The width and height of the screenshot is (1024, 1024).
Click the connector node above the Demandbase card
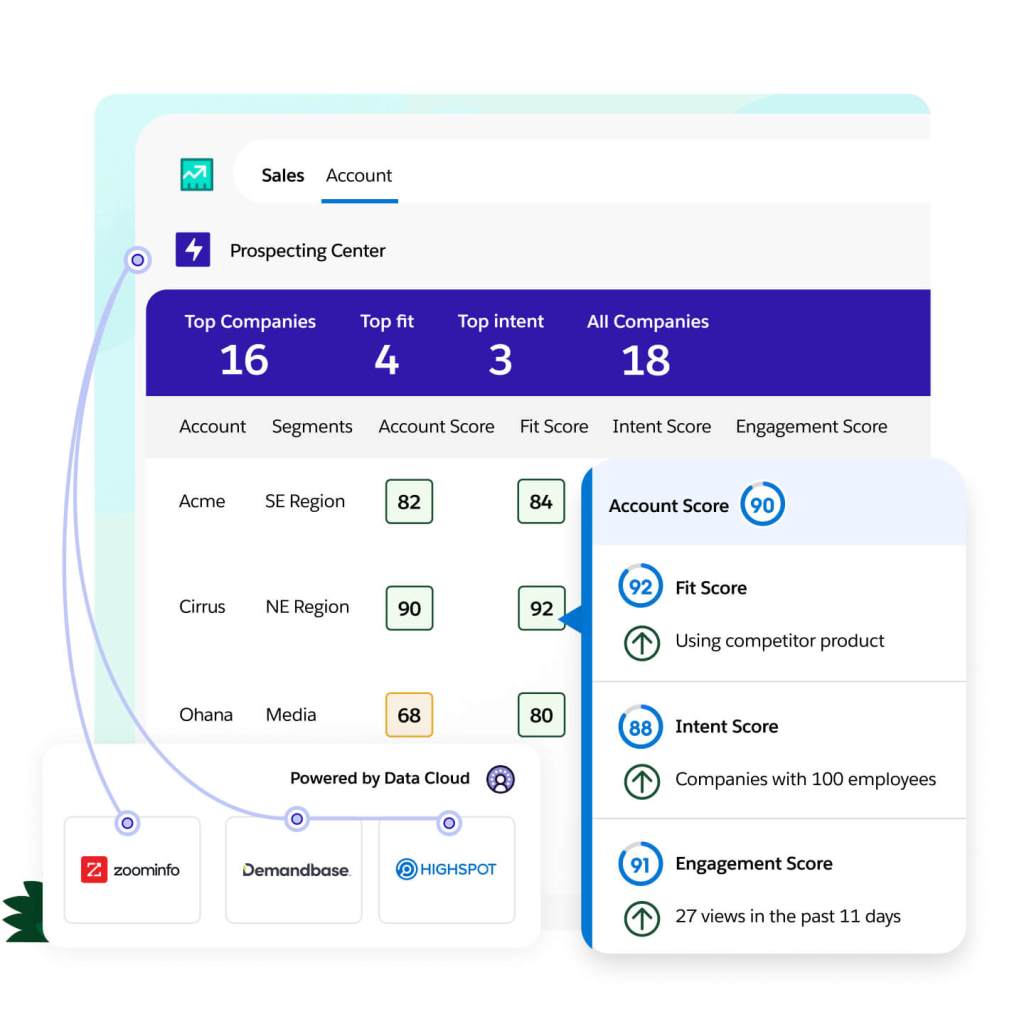click(296, 818)
